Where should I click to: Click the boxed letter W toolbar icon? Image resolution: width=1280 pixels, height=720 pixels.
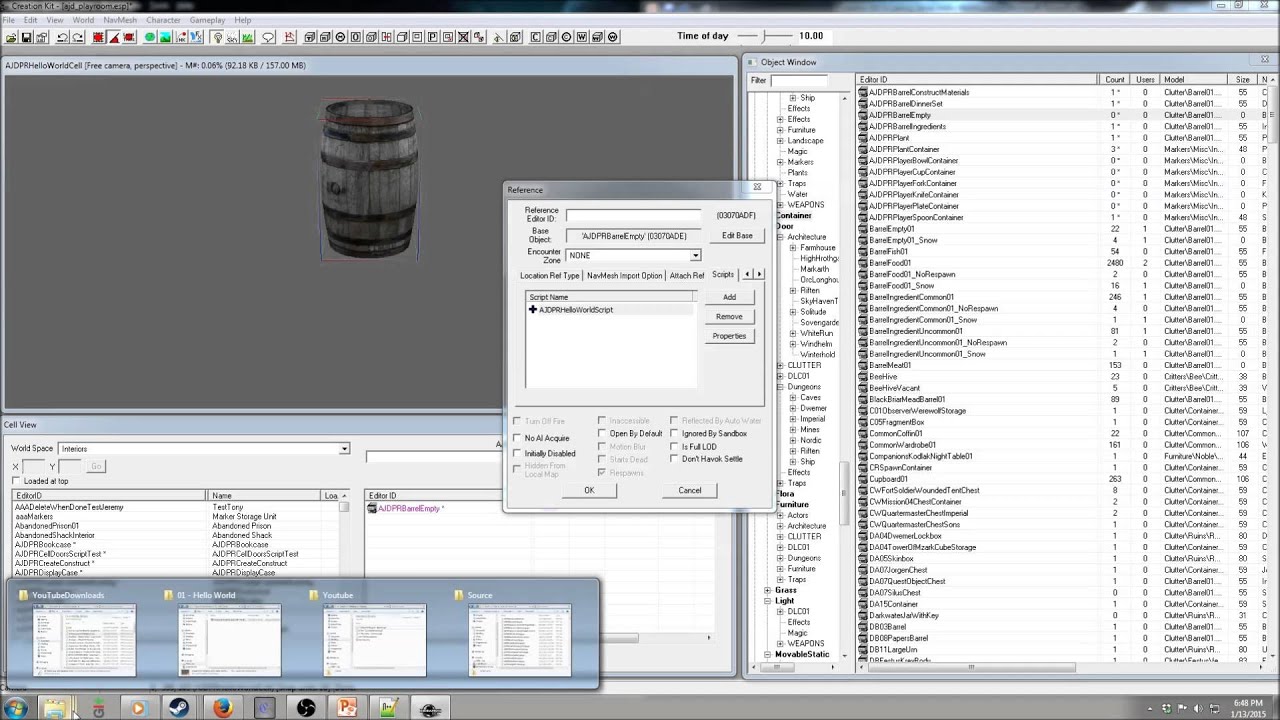tap(581, 37)
